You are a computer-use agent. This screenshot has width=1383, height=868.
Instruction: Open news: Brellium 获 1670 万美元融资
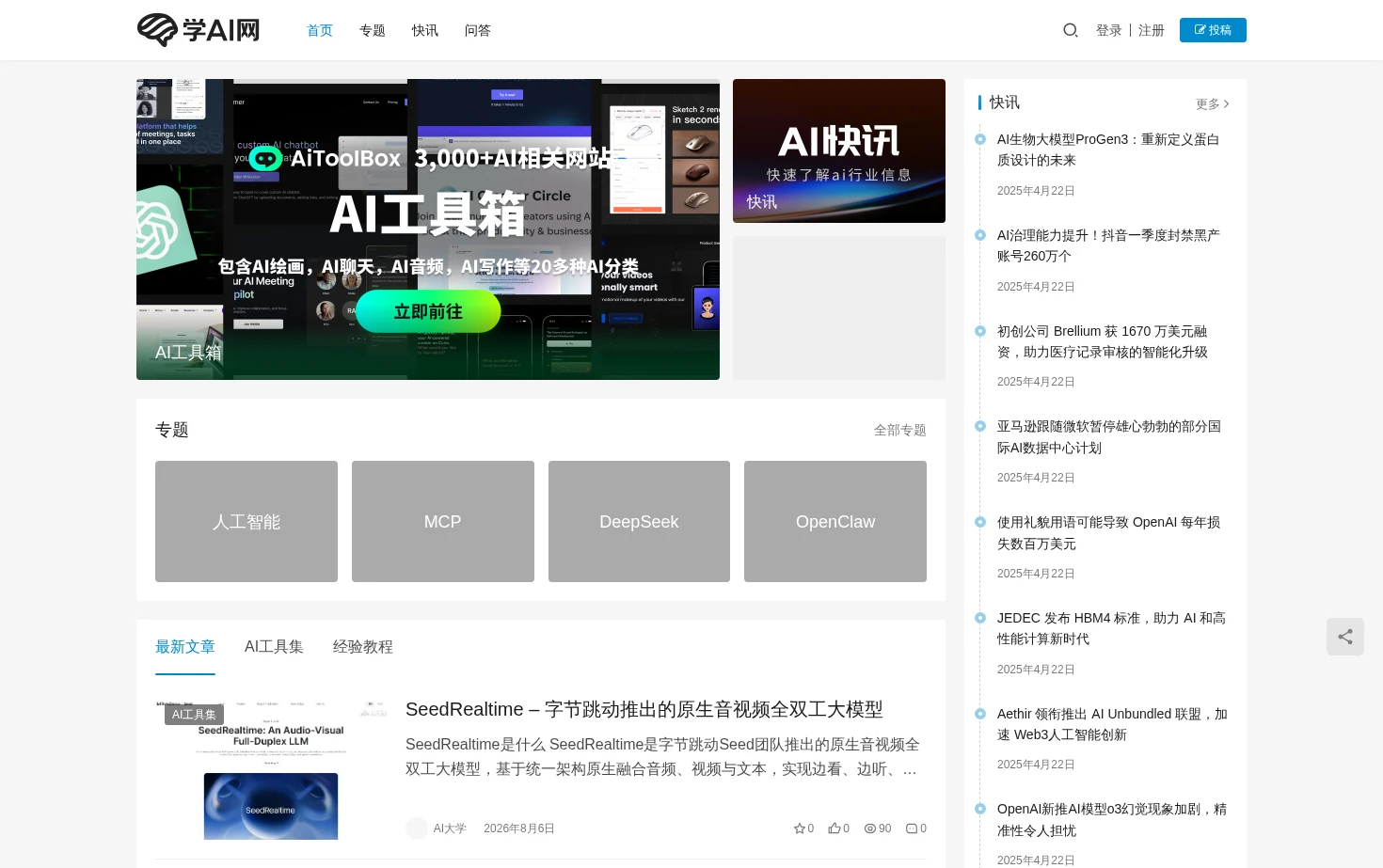pos(1103,341)
